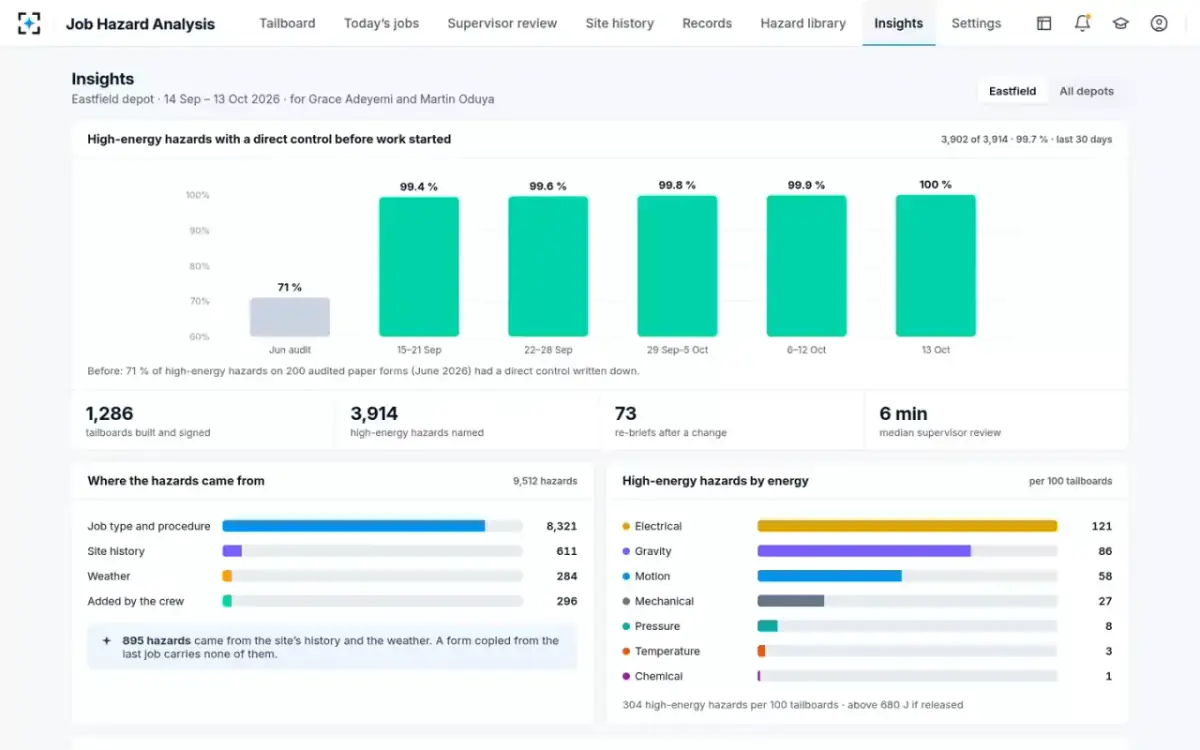The image size is (1200, 750).
Task: Click the Weather hazards bar
Action: pos(372,576)
